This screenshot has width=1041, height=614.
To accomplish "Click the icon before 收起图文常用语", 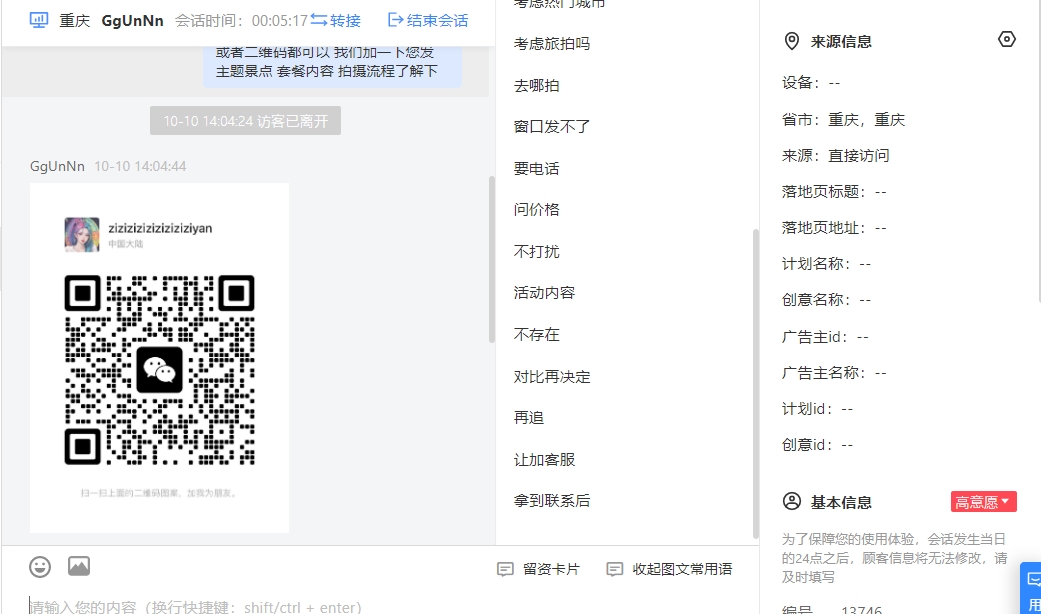I will pyautogui.click(x=615, y=569).
